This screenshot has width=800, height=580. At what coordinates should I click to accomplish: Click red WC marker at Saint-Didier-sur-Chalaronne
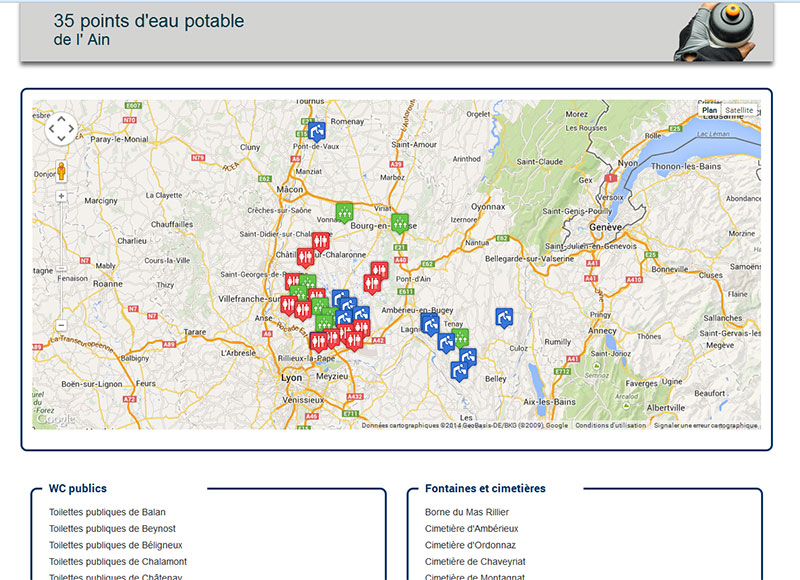[x=320, y=241]
